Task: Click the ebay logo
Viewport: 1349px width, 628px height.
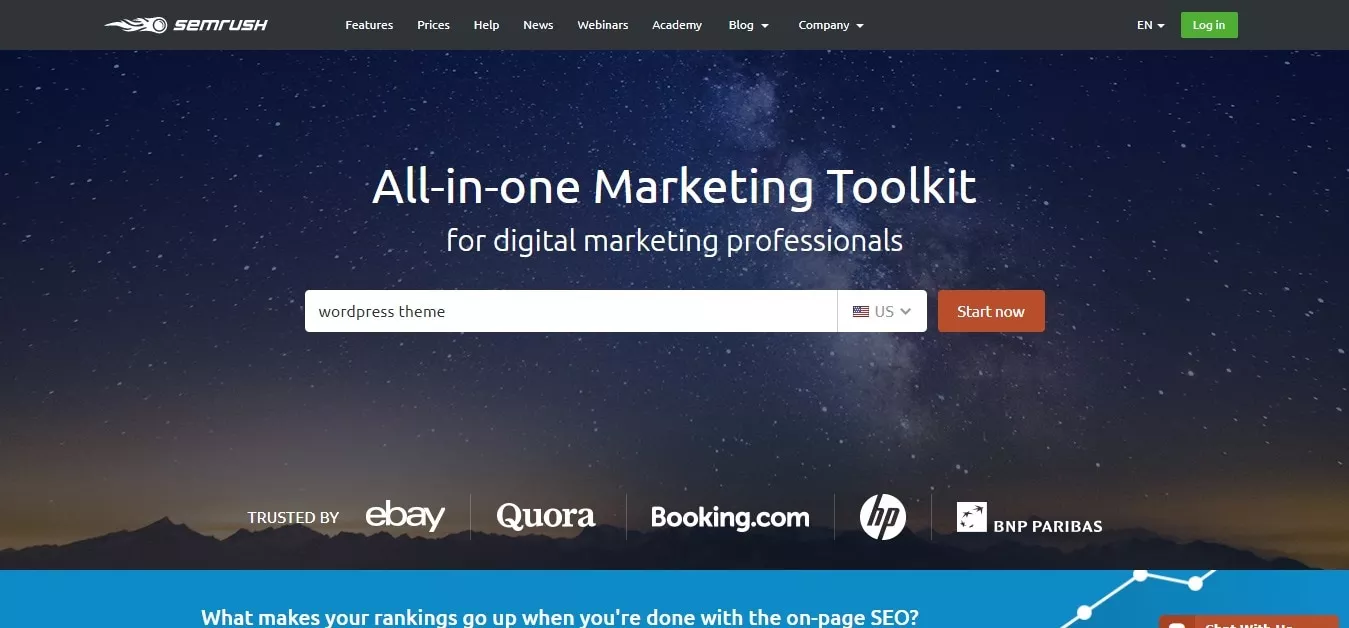Action: (x=405, y=516)
